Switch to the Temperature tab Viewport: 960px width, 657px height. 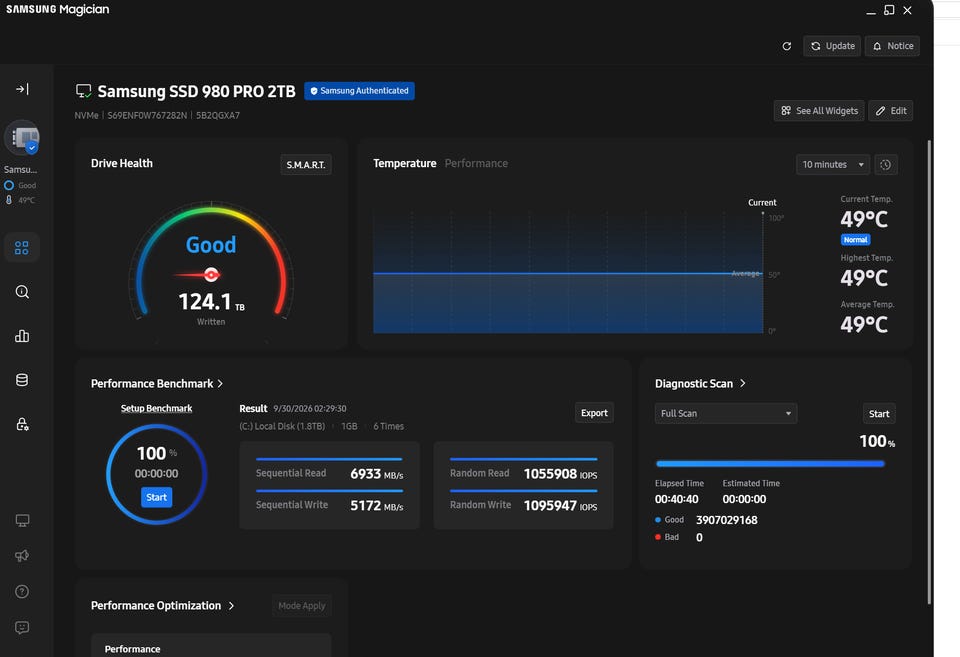click(405, 163)
